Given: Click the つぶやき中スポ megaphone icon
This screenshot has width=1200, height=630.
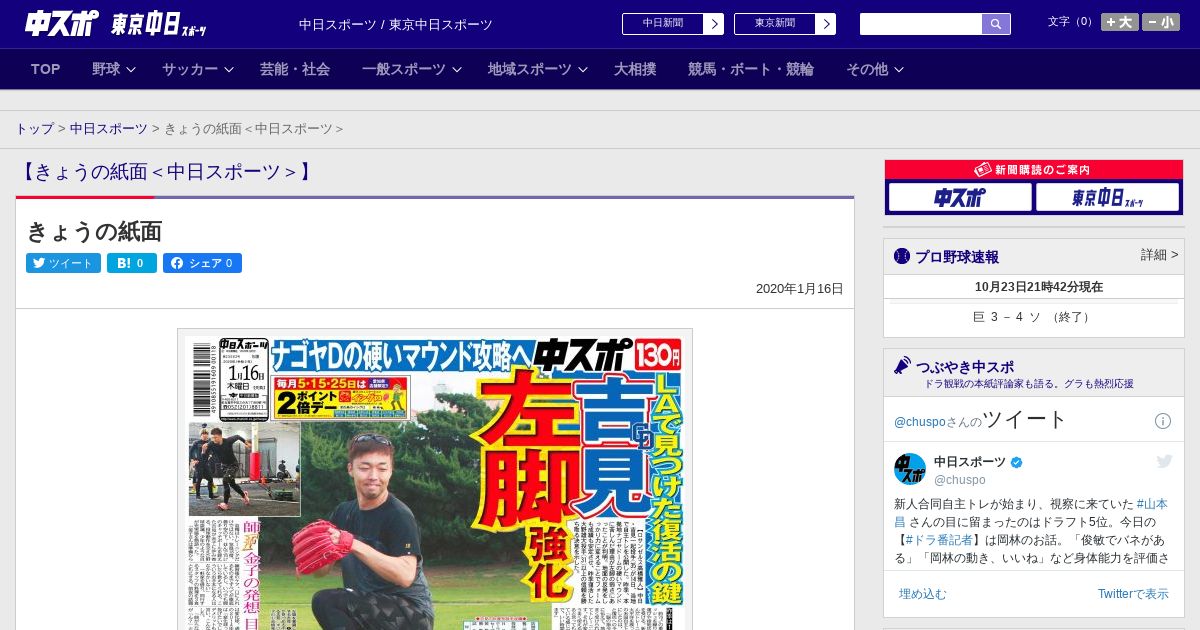Looking at the screenshot, I should pyautogui.click(x=902, y=366).
